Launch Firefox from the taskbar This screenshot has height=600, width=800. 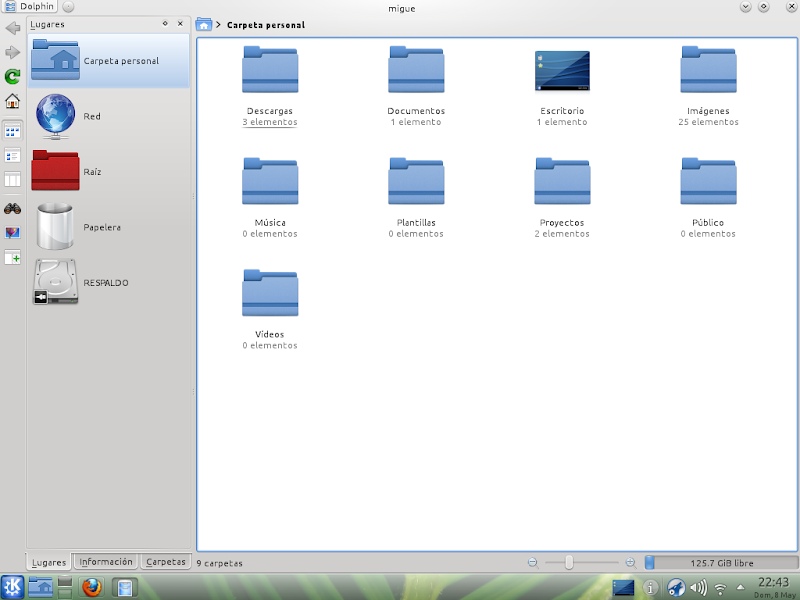coord(92,587)
